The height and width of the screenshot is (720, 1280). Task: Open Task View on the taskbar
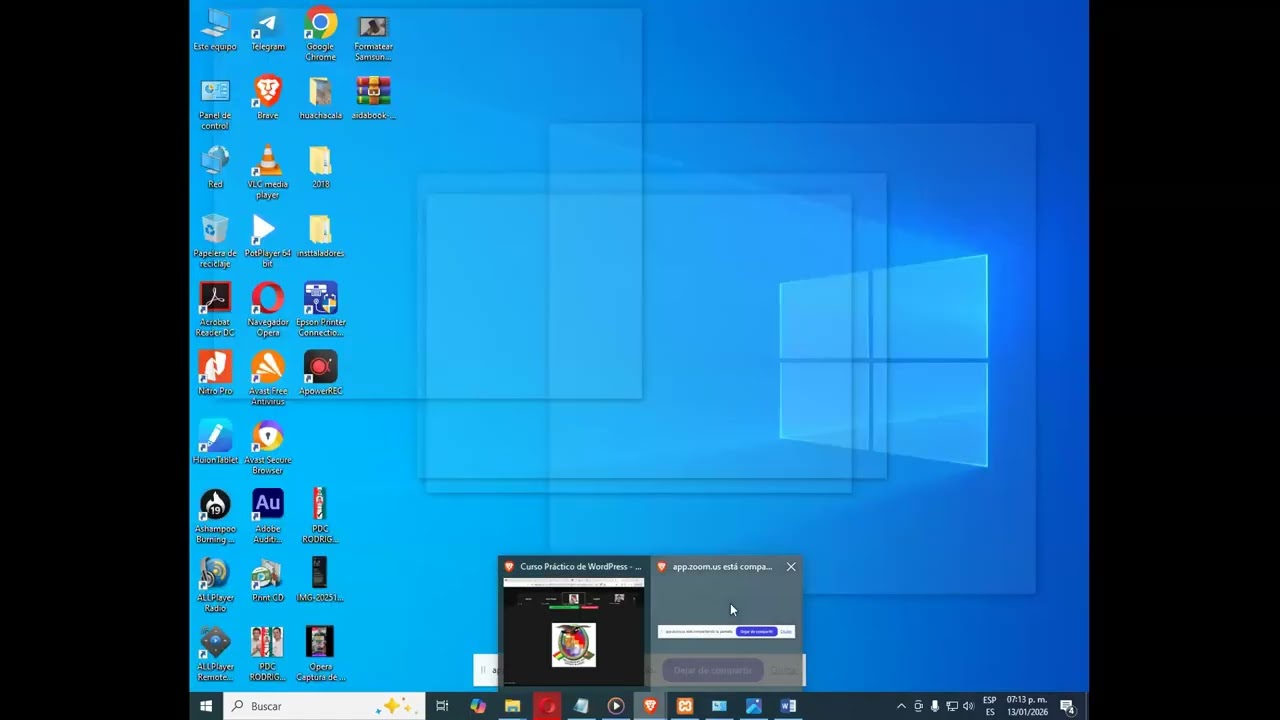pyautogui.click(x=442, y=706)
